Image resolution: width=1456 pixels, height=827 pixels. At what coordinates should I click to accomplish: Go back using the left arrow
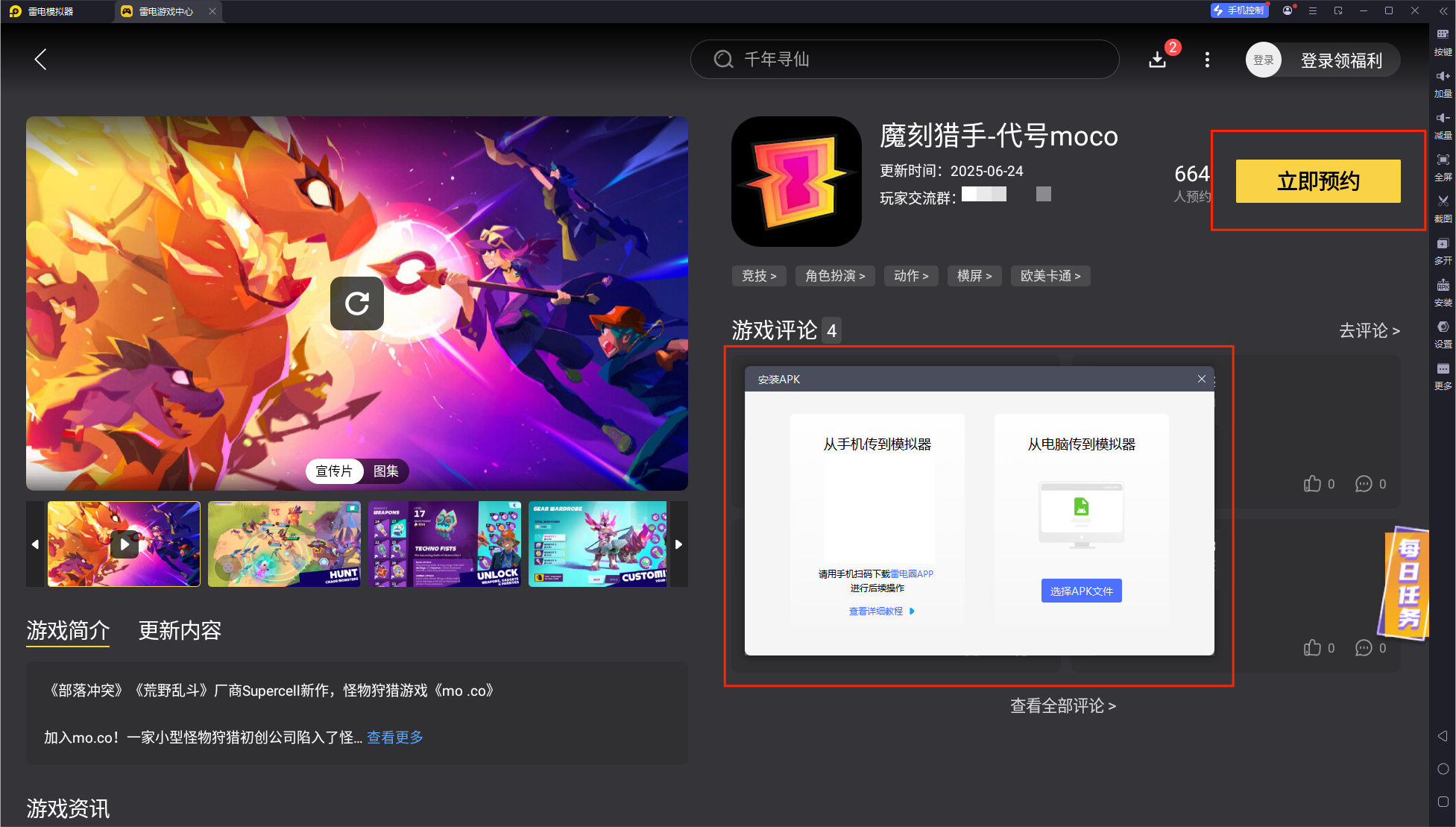(41, 60)
